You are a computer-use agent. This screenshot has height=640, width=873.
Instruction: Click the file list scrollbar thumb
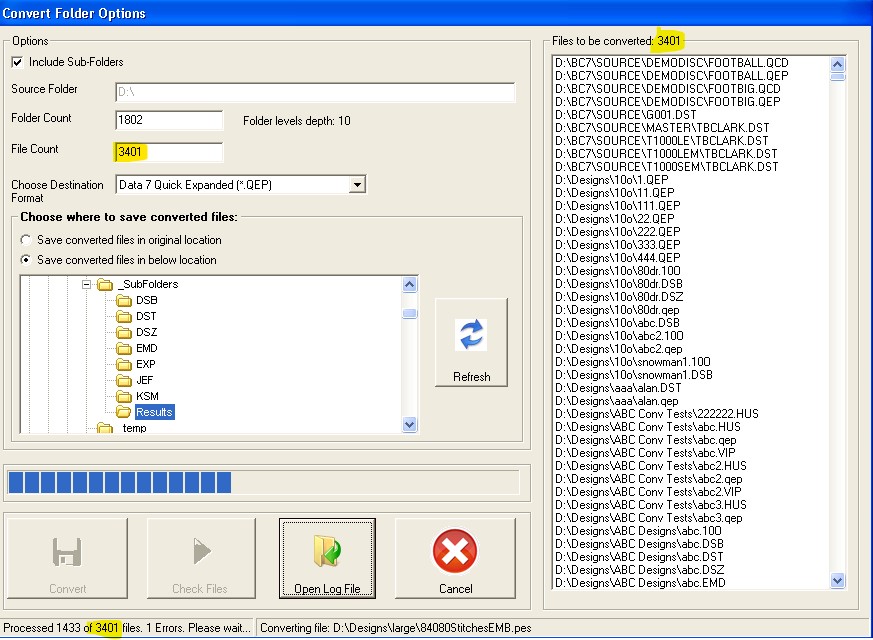[x=837, y=77]
